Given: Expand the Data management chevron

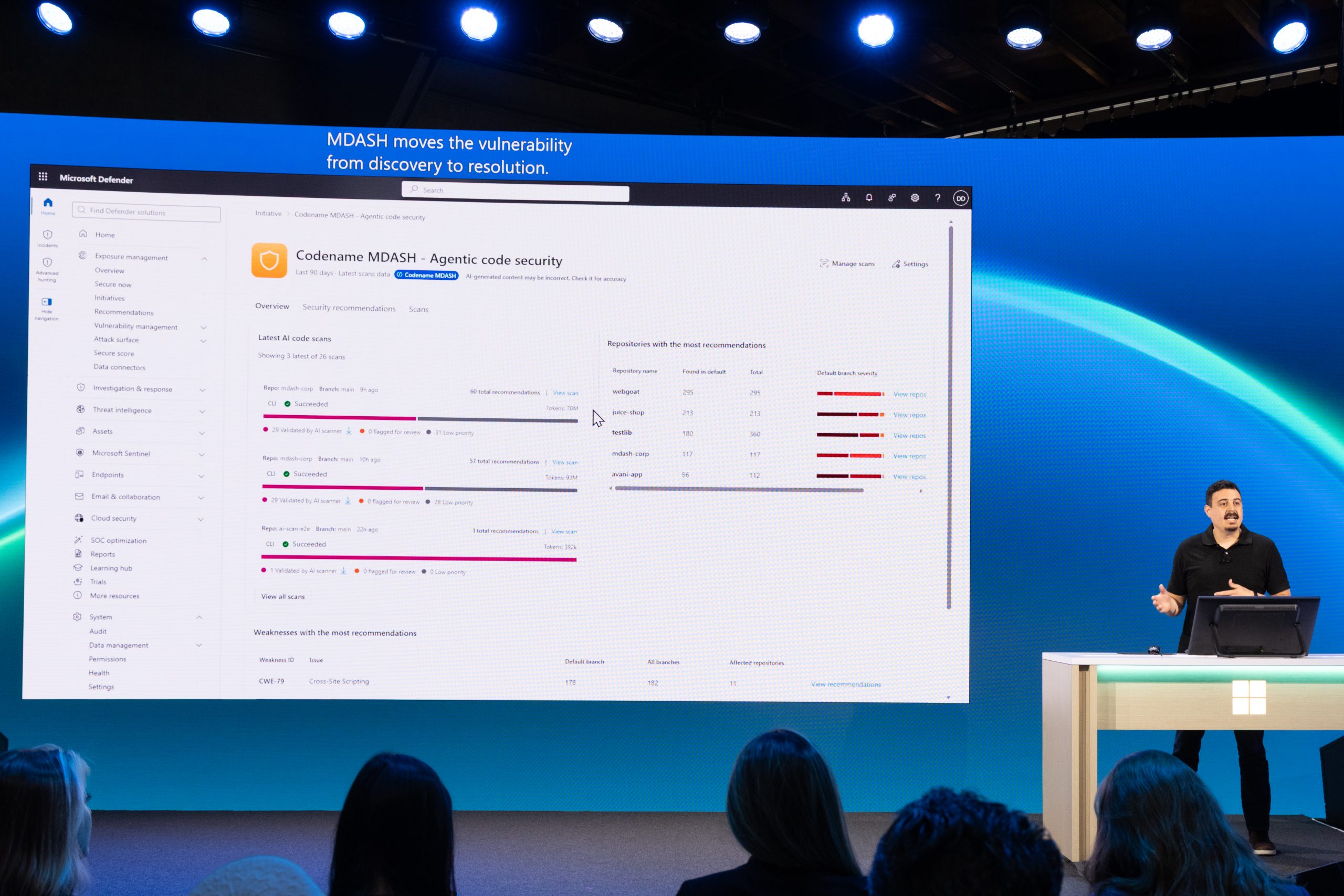Looking at the screenshot, I should tap(199, 645).
